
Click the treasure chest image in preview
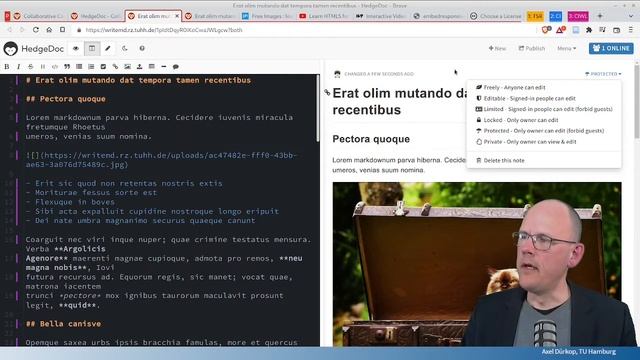tap(477, 264)
